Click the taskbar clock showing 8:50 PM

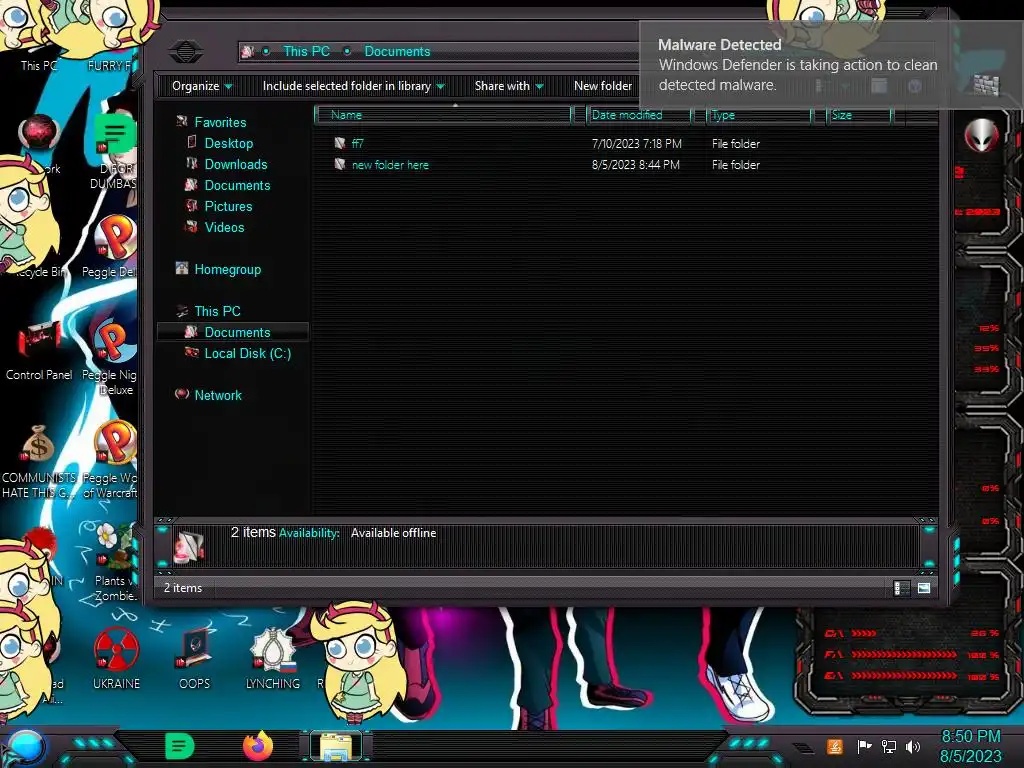[x=970, y=746]
